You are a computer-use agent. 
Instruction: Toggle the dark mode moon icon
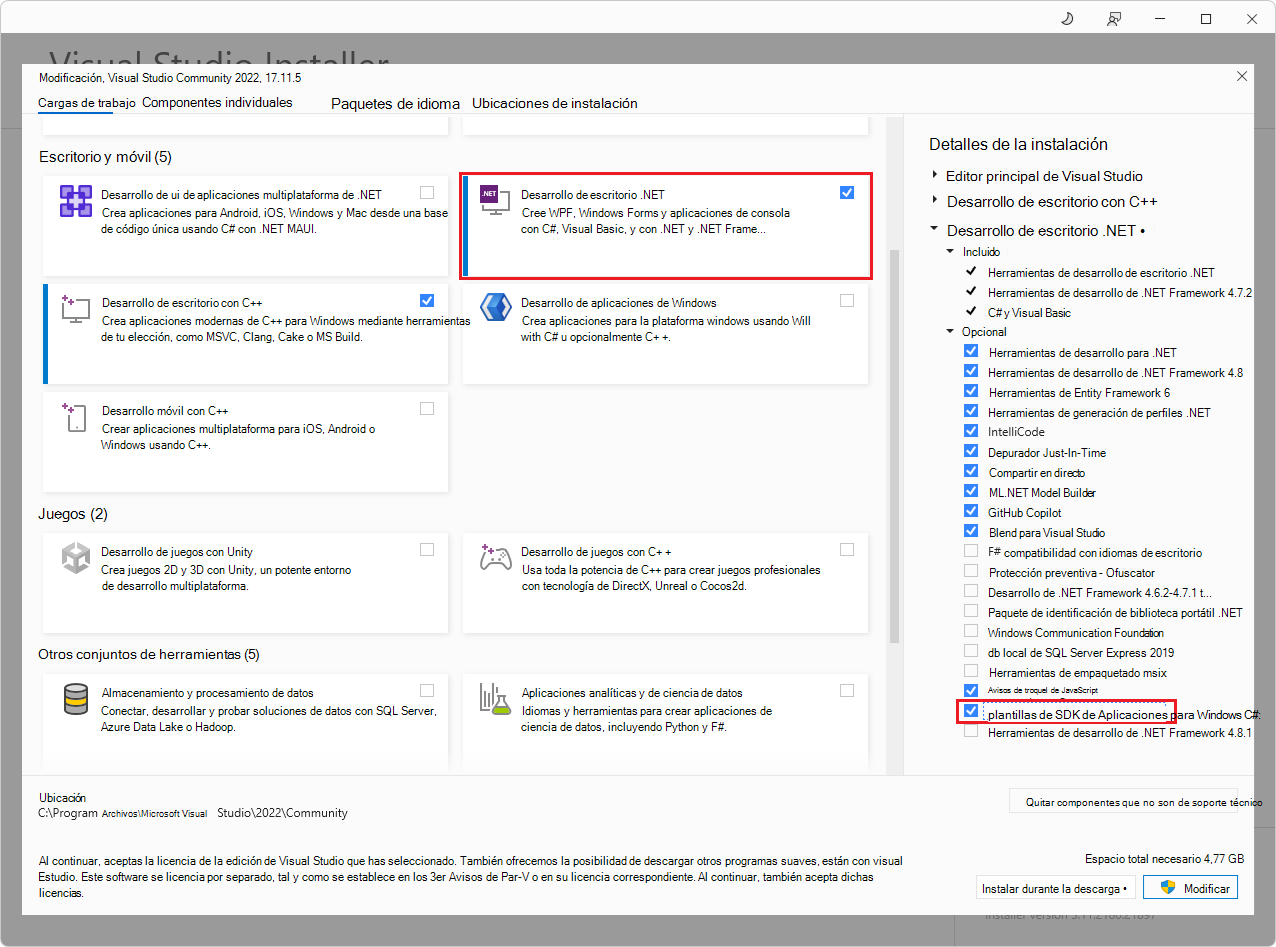coord(1067,19)
